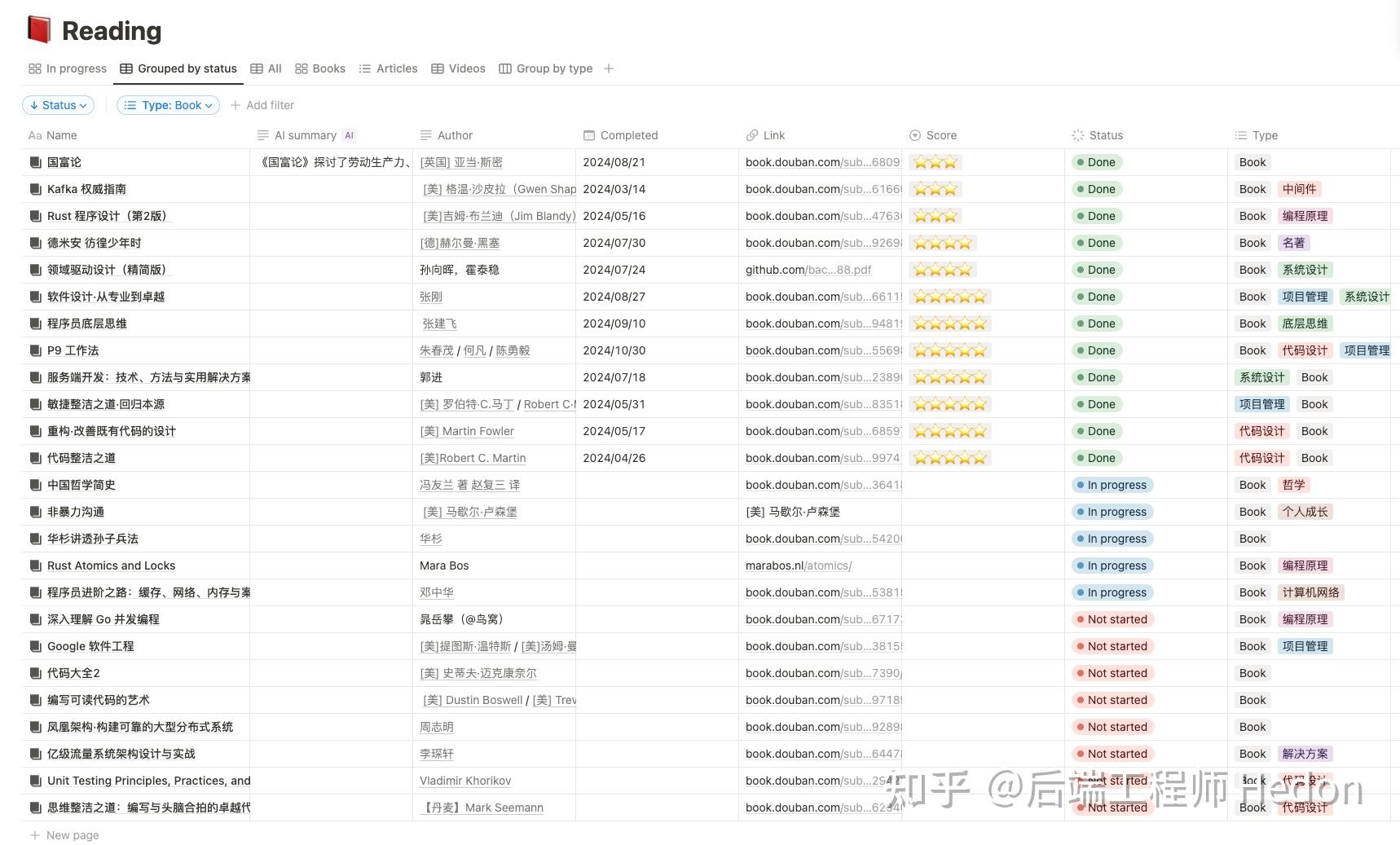Viewport: 1400px width, 845px height.
Task: Click the Not started tag for Google 软件工程
Action: 1112,646
